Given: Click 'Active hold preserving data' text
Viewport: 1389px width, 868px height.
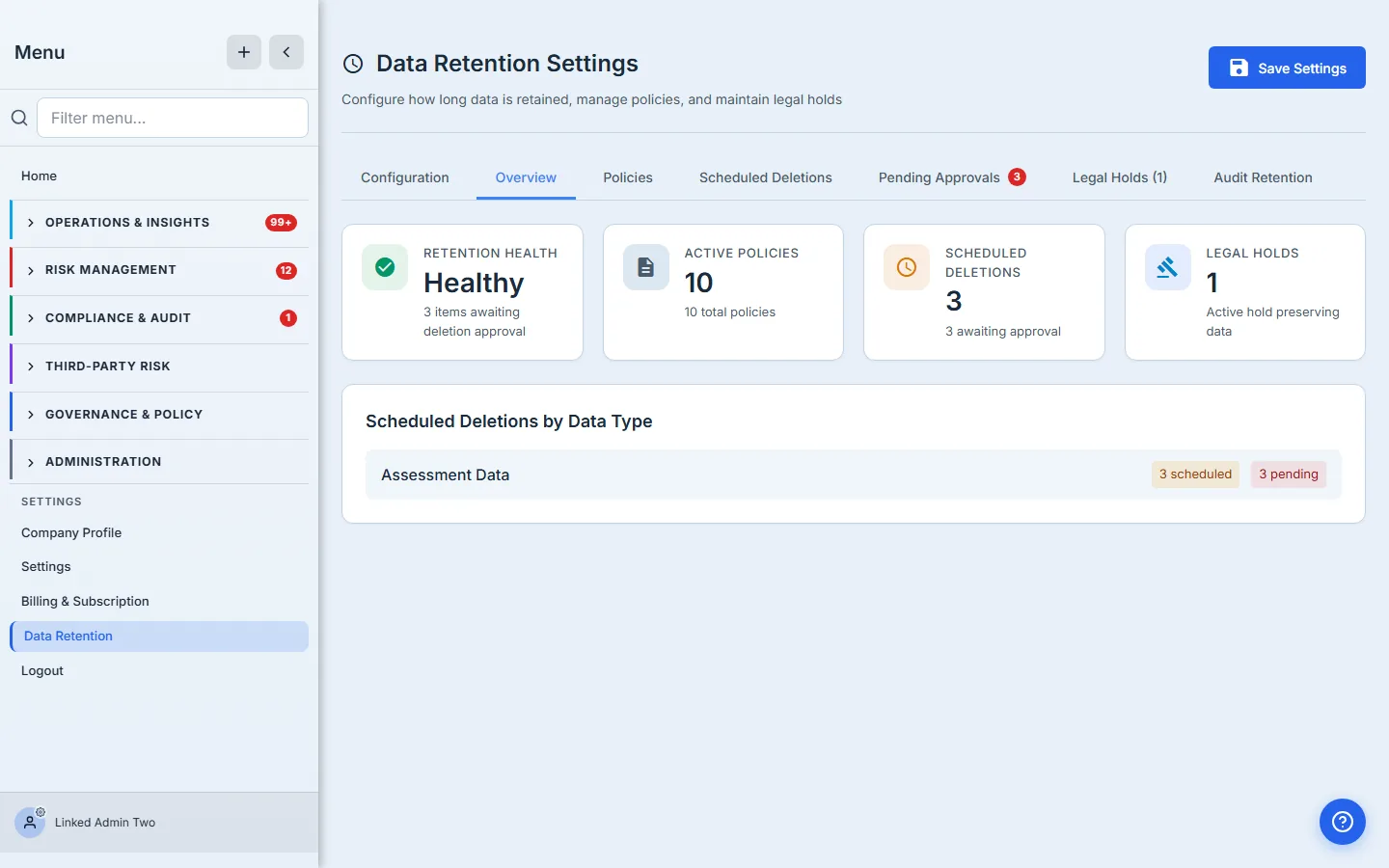Looking at the screenshot, I should click(1273, 321).
